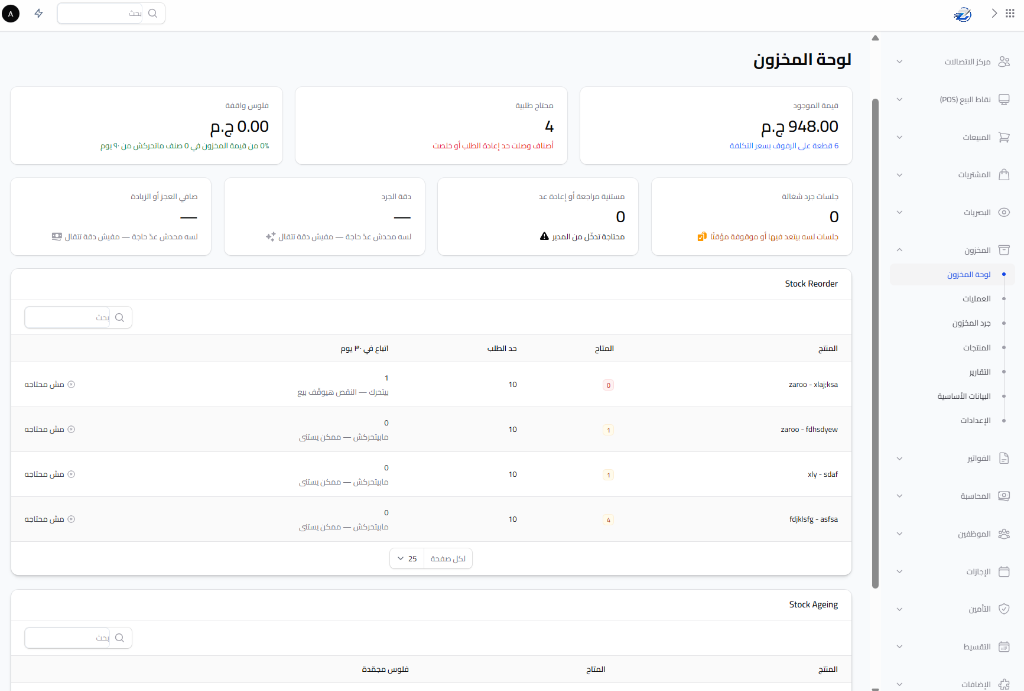The width and height of the screenshot is (1024, 691).
Task: Click the Stock Reorder search magnifier icon
Action: tap(120, 317)
